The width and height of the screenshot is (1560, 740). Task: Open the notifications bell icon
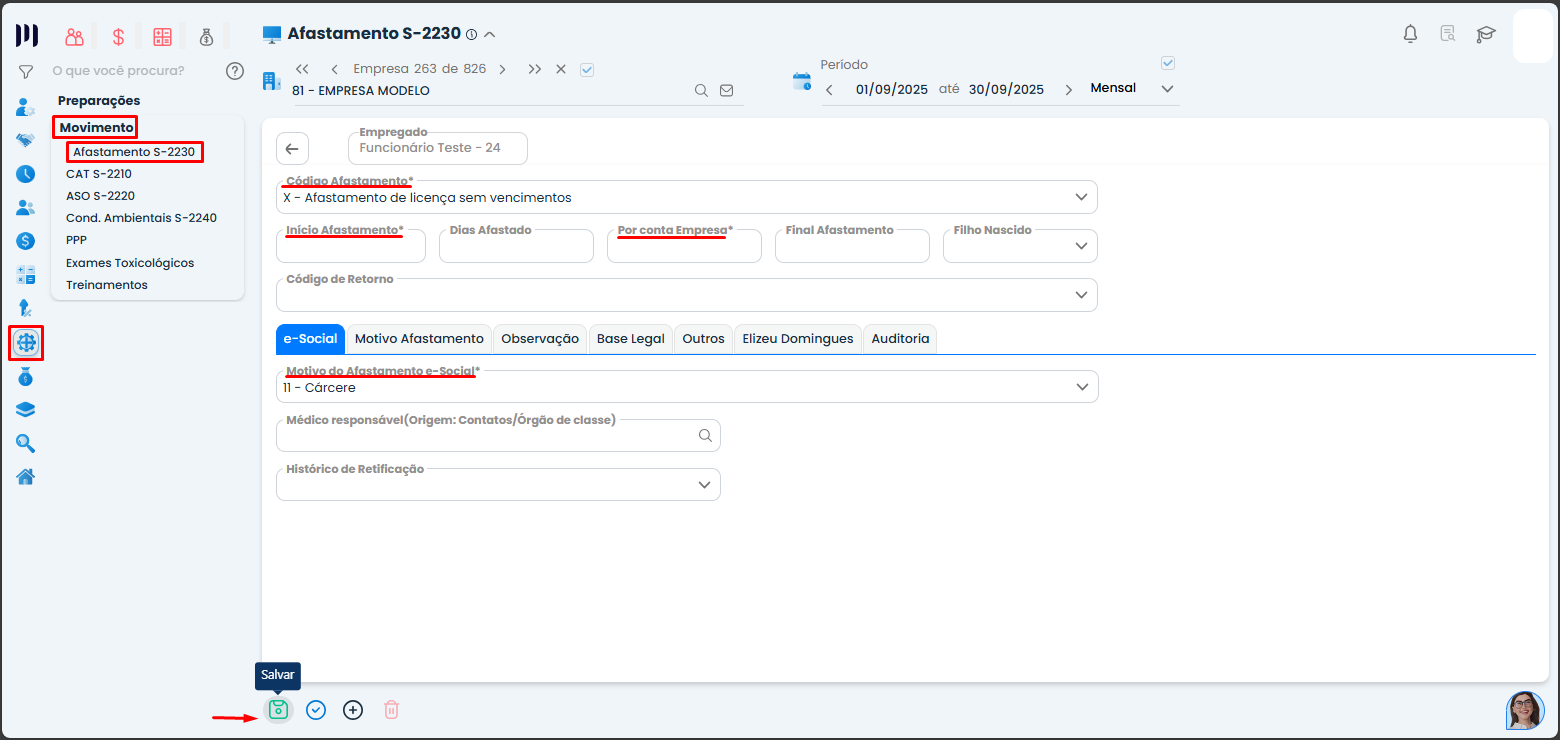[x=1410, y=34]
